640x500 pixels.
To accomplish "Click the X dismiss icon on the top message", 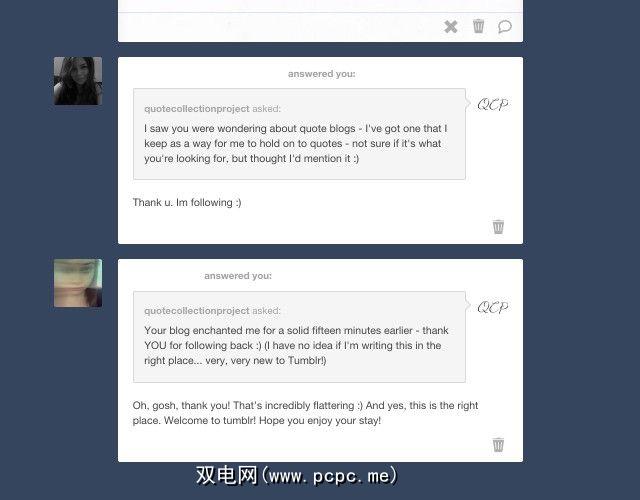I will click(451, 27).
